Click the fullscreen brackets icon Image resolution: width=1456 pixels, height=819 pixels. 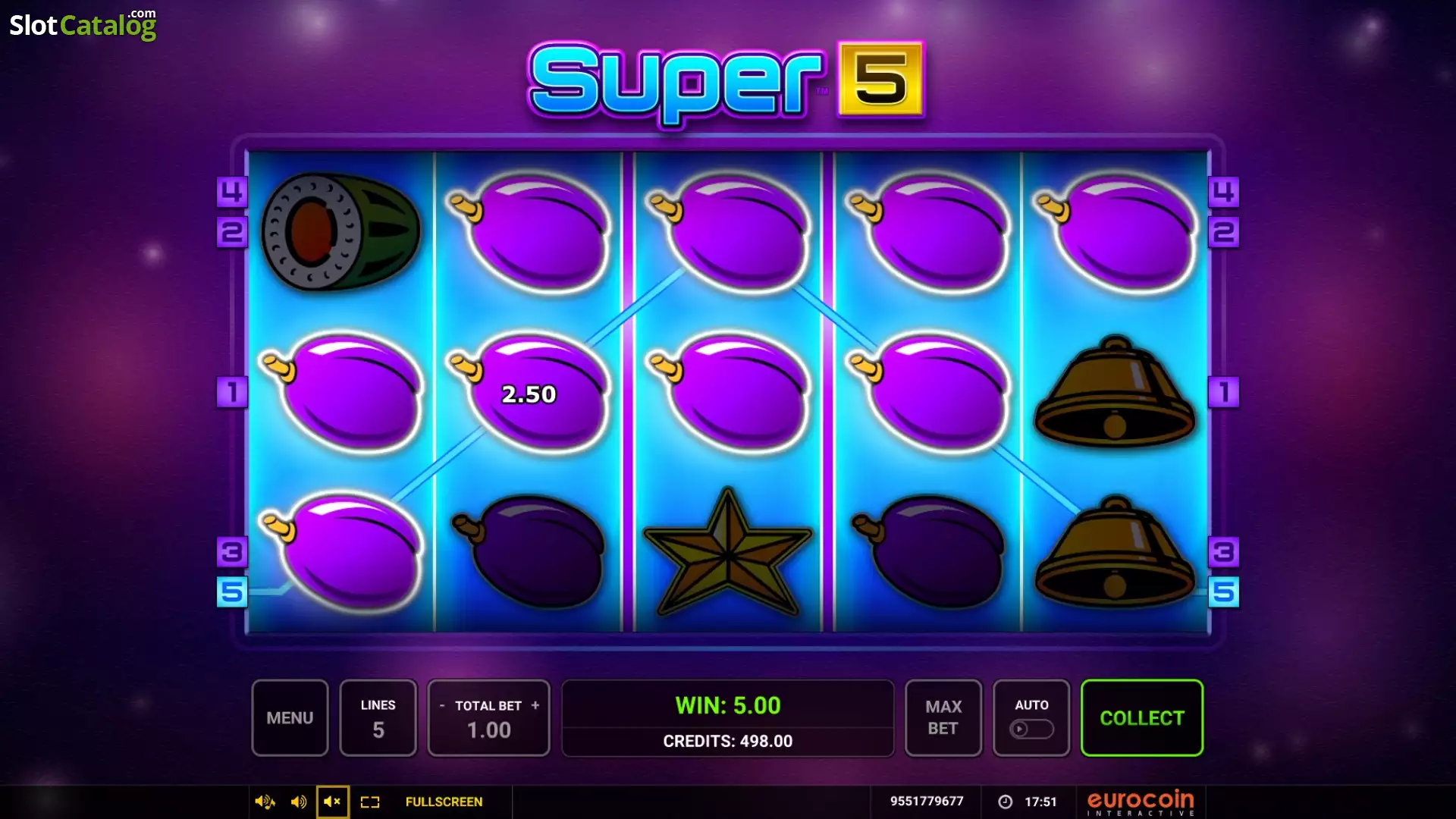pyautogui.click(x=370, y=802)
